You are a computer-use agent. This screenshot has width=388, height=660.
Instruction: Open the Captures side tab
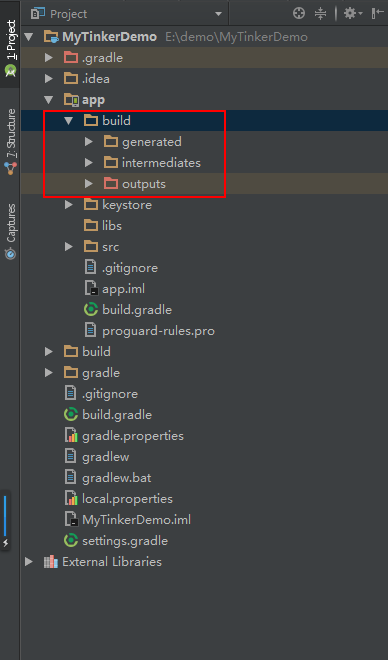[10, 232]
